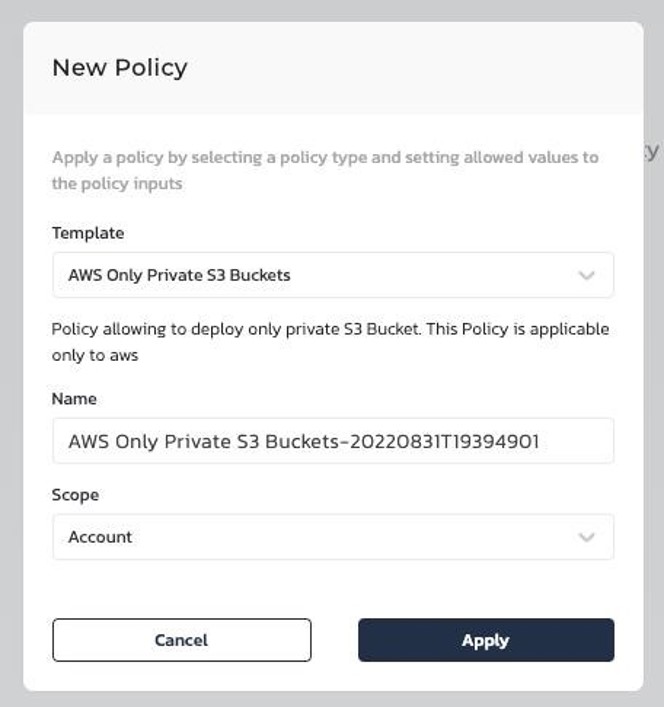Click the 'only to aws' description line
This screenshot has width=664, height=707.
95,355
